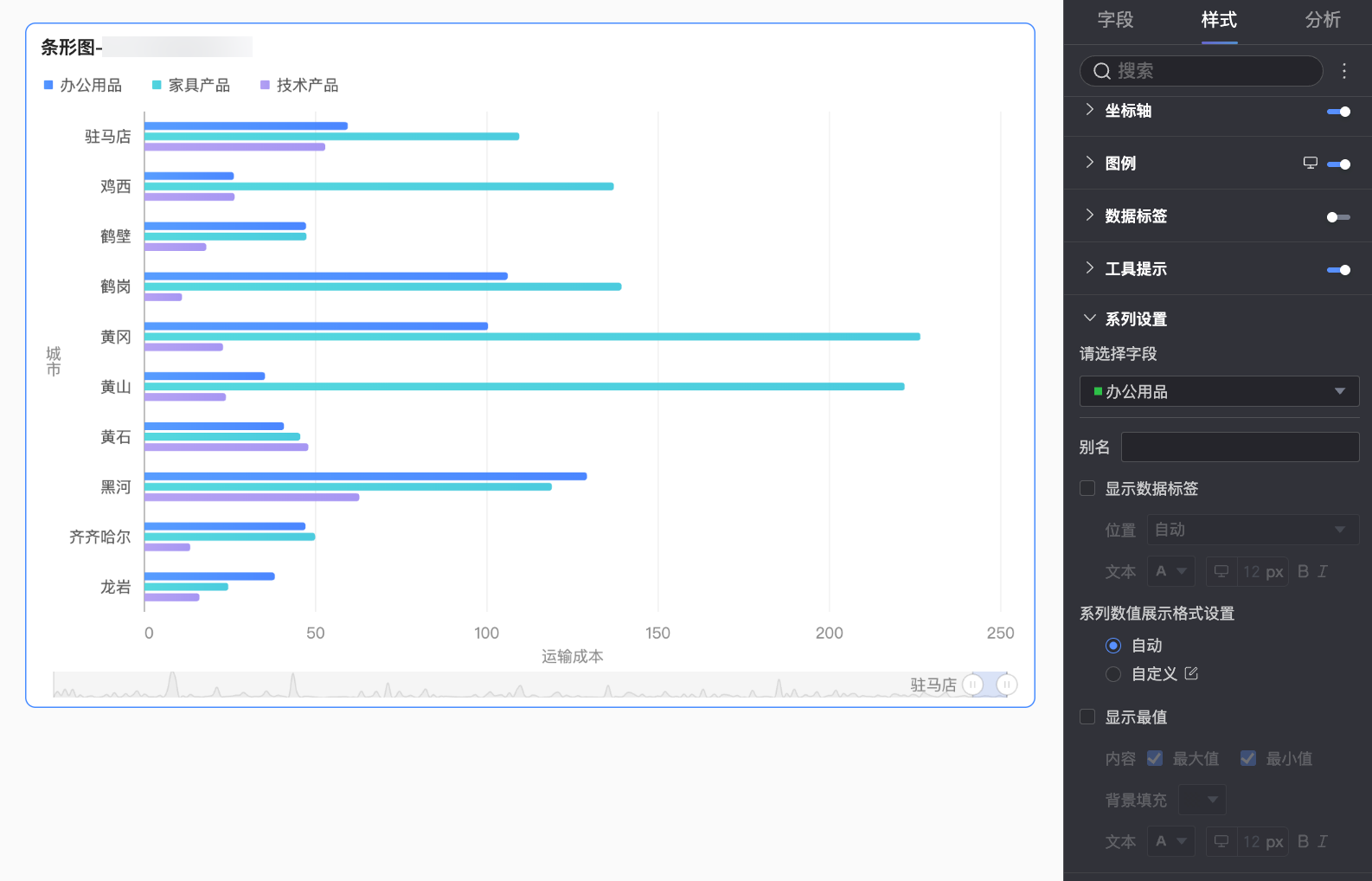
Task: Open text color dropdown in 显示数据标签 row
Action: (1170, 571)
